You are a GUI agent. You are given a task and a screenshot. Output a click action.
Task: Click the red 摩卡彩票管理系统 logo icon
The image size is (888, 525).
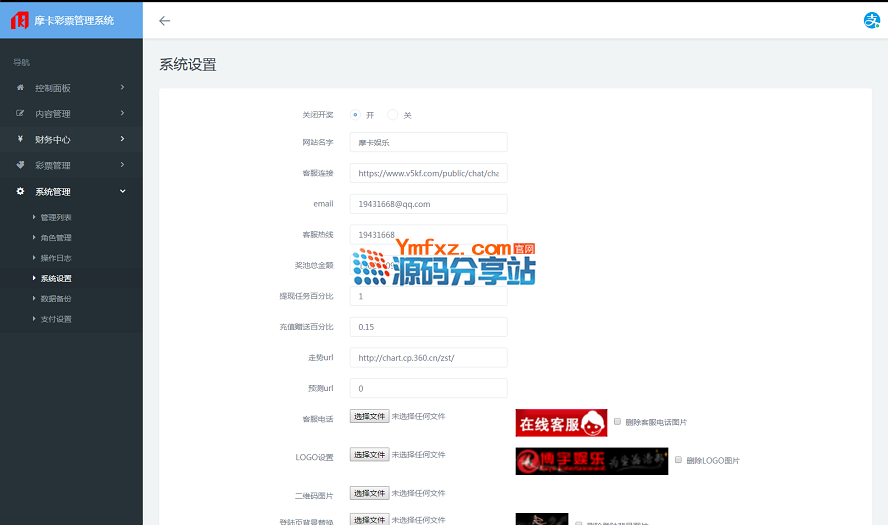pos(20,20)
